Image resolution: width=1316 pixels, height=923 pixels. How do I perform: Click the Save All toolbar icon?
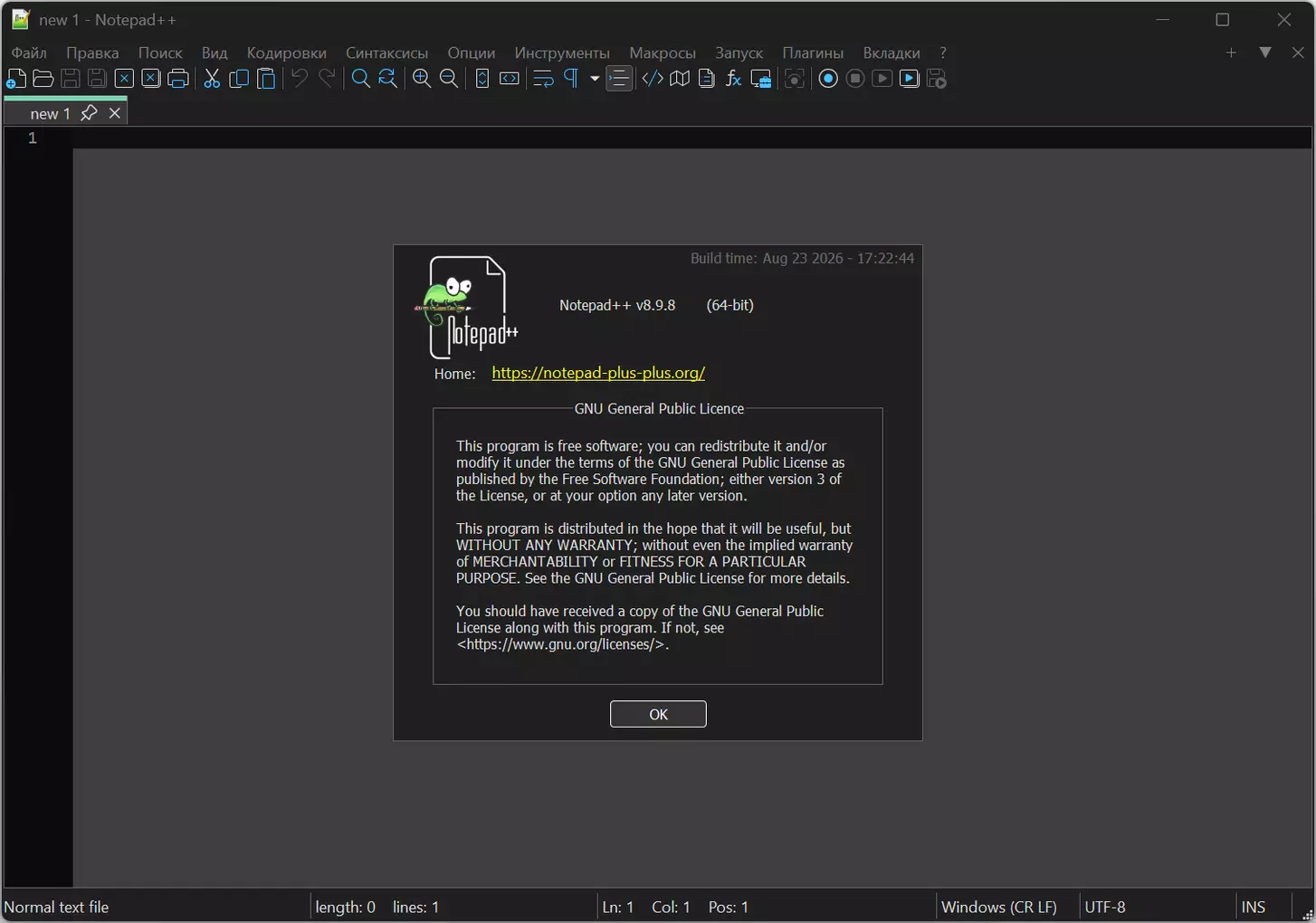pyautogui.click(x=97, y=79)
